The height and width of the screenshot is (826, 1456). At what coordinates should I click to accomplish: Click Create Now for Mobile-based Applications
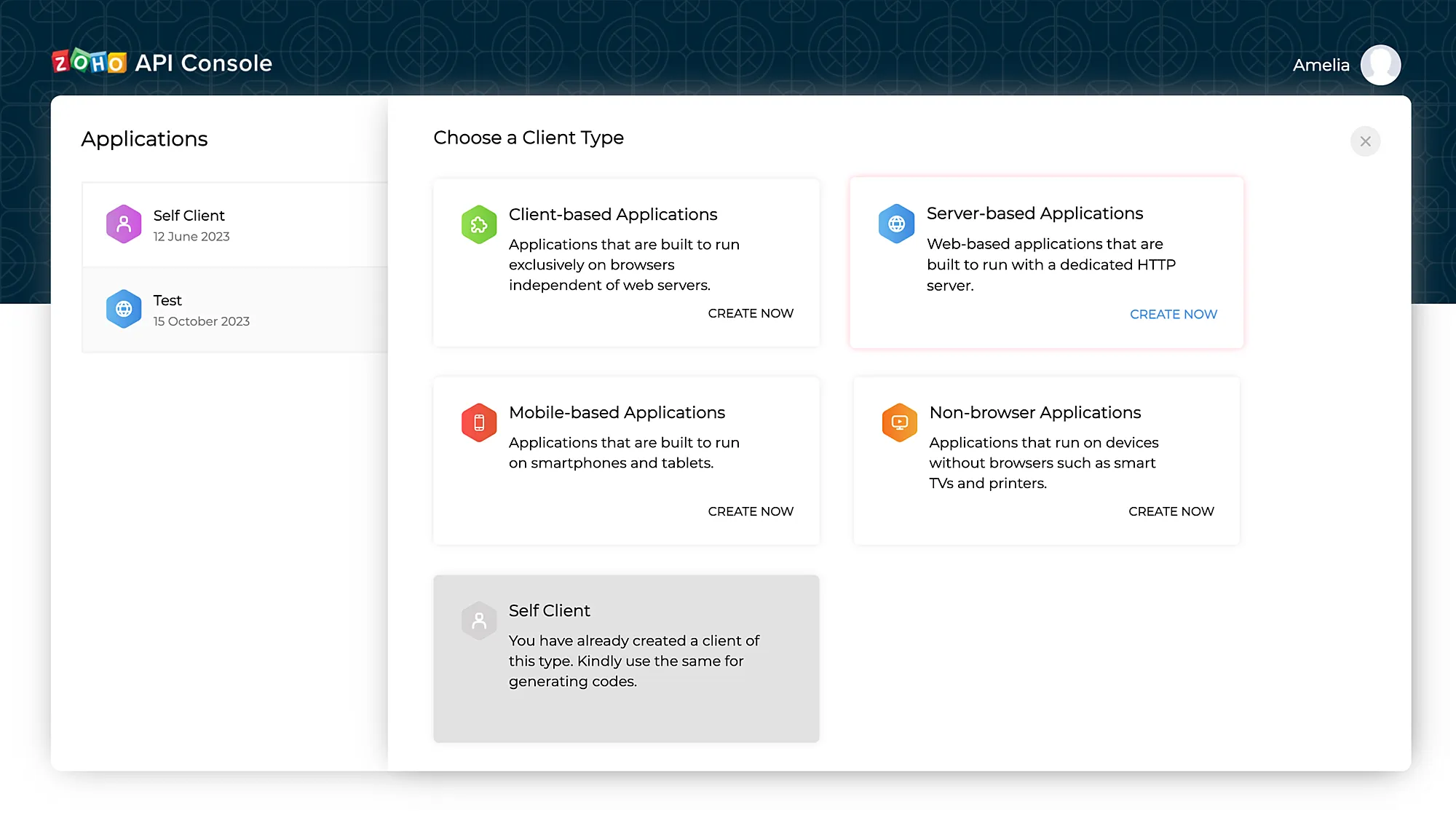[x=751, y=511]
